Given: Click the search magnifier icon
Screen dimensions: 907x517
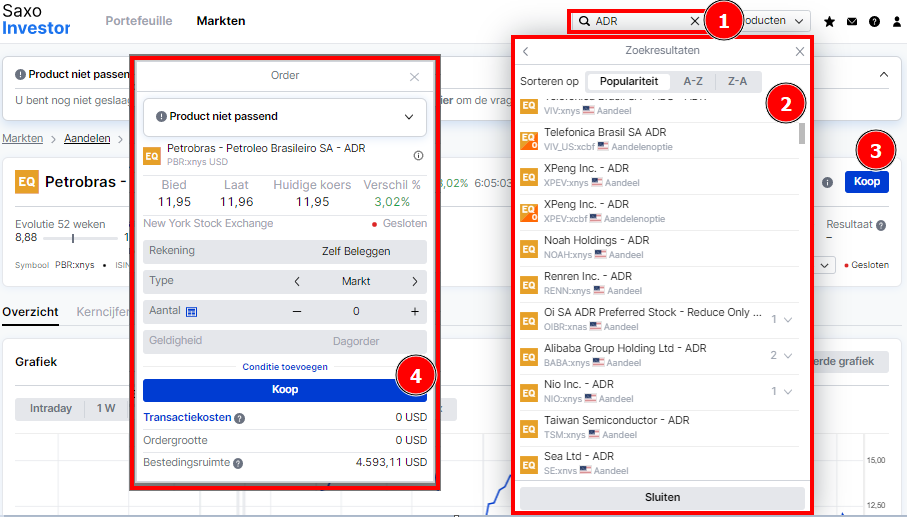Looking at the screenshot, I should [x=584, y=21].
